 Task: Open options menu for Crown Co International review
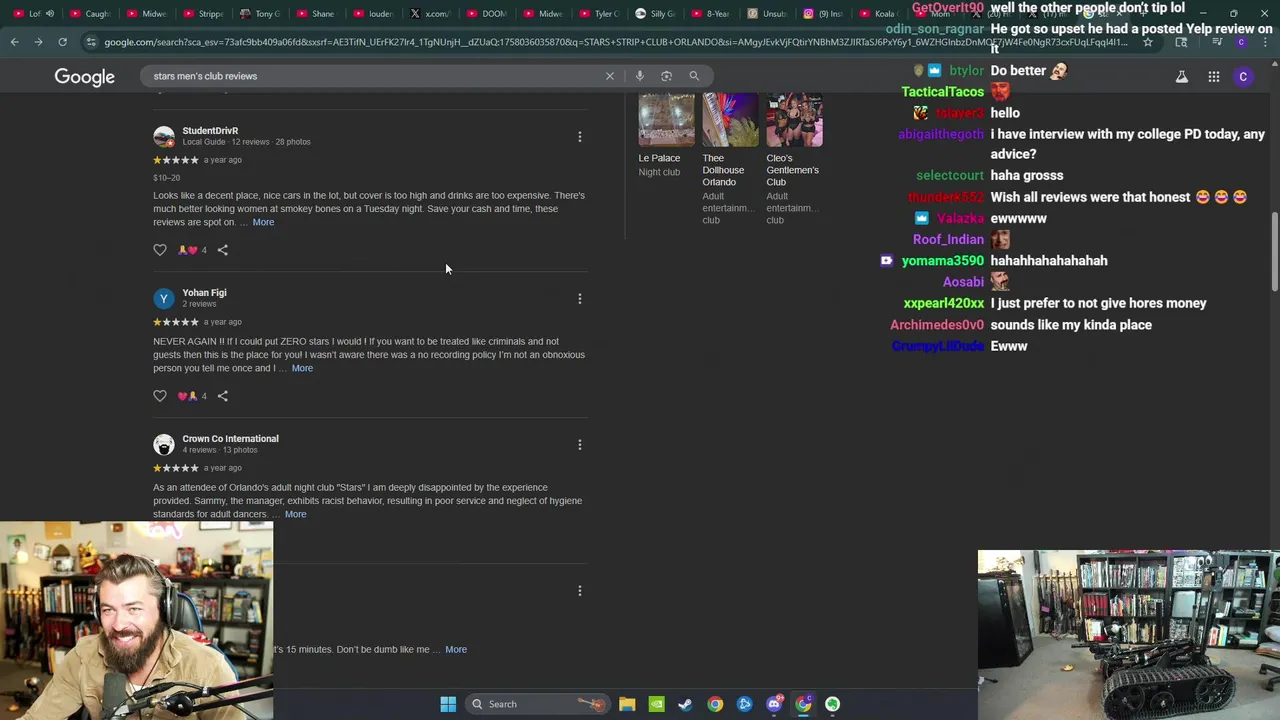pyautogui.click(x=579, y=445)
